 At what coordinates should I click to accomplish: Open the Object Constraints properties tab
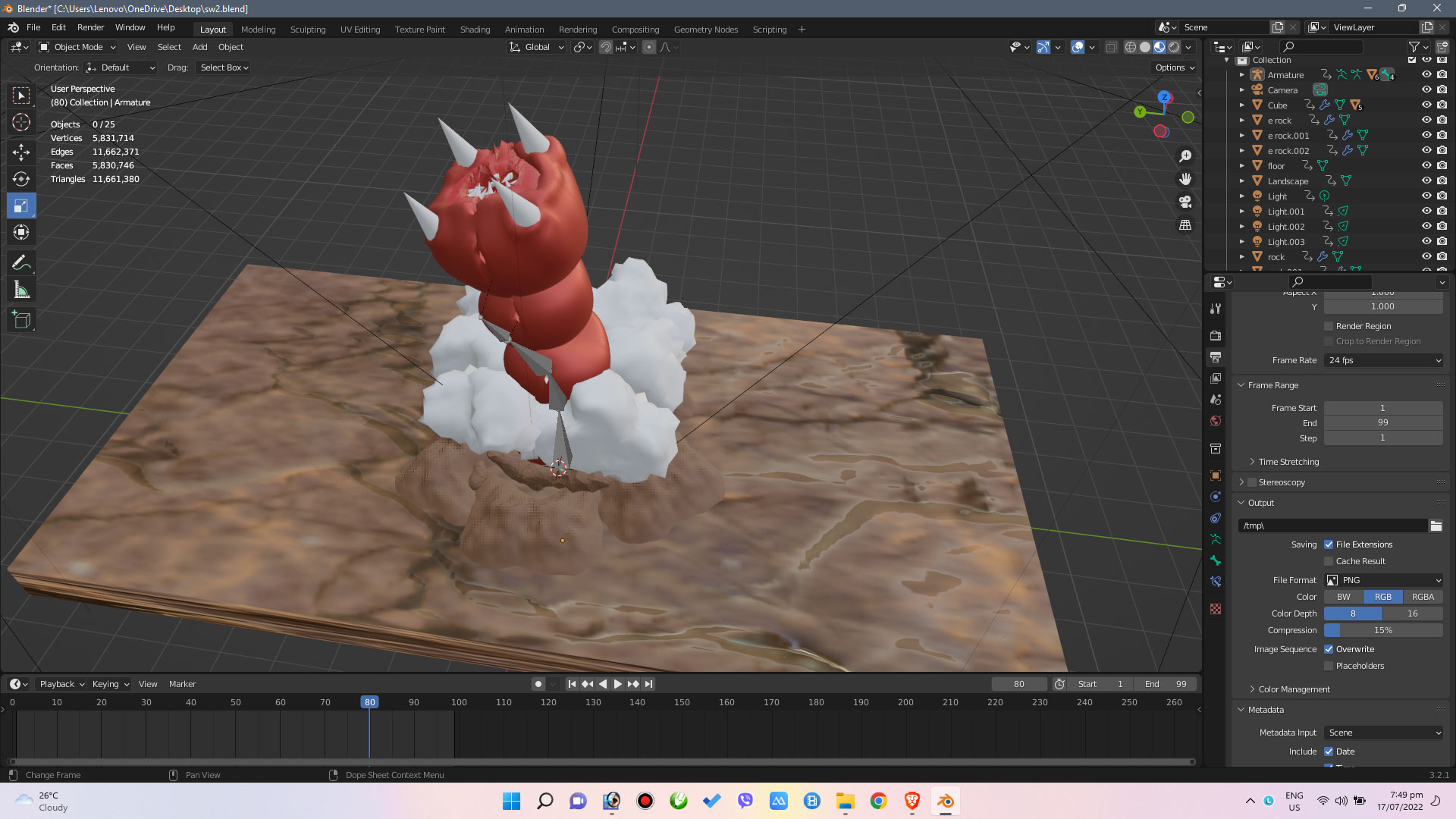pos(1216,518)
